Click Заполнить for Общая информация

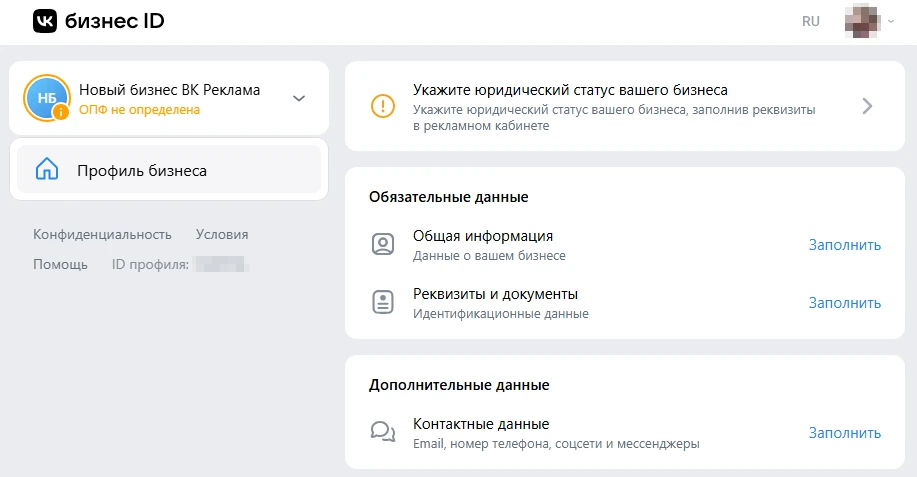[x=844, y=245]
